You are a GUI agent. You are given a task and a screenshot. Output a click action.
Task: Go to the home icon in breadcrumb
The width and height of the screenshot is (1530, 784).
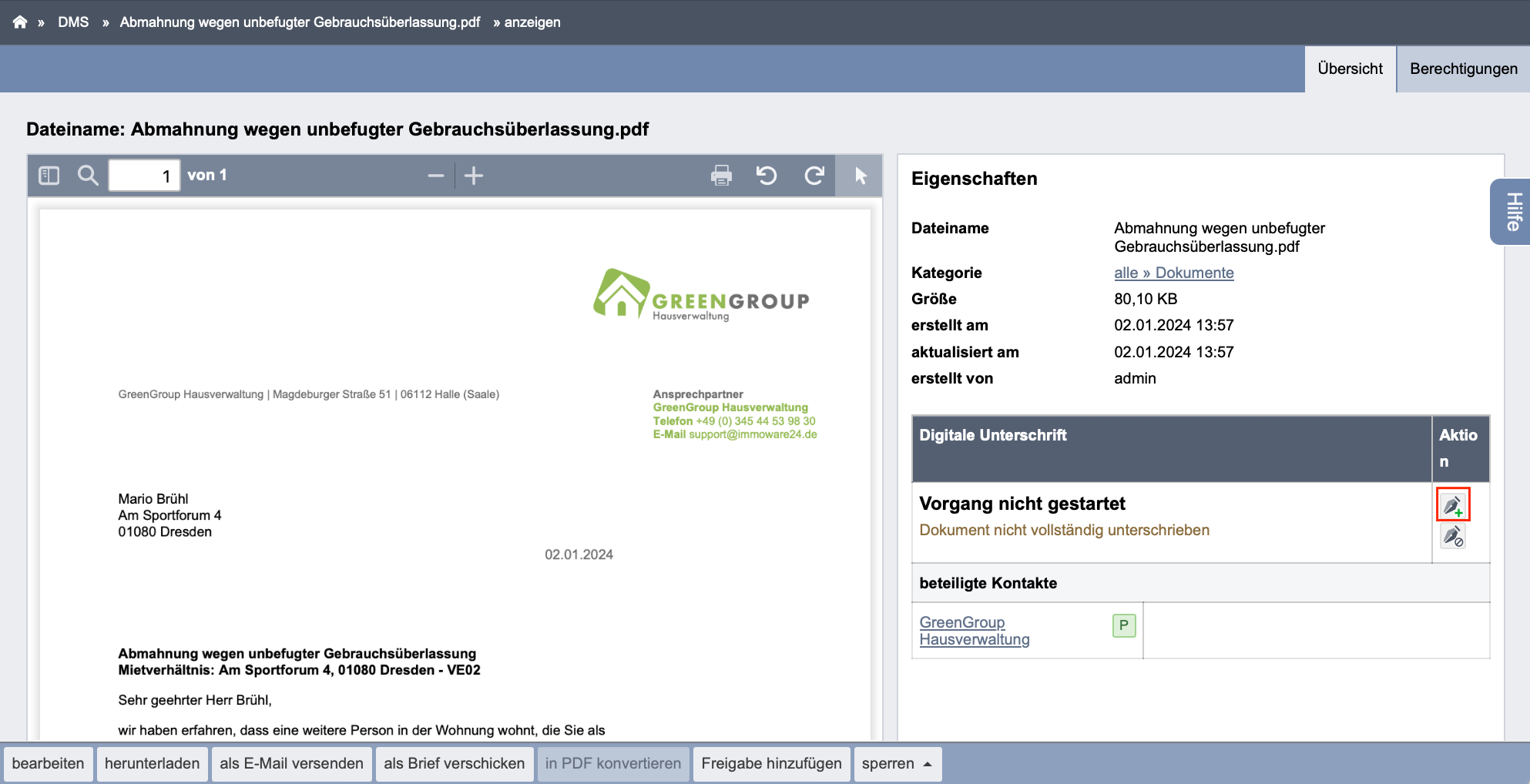(x=20, y=22)
